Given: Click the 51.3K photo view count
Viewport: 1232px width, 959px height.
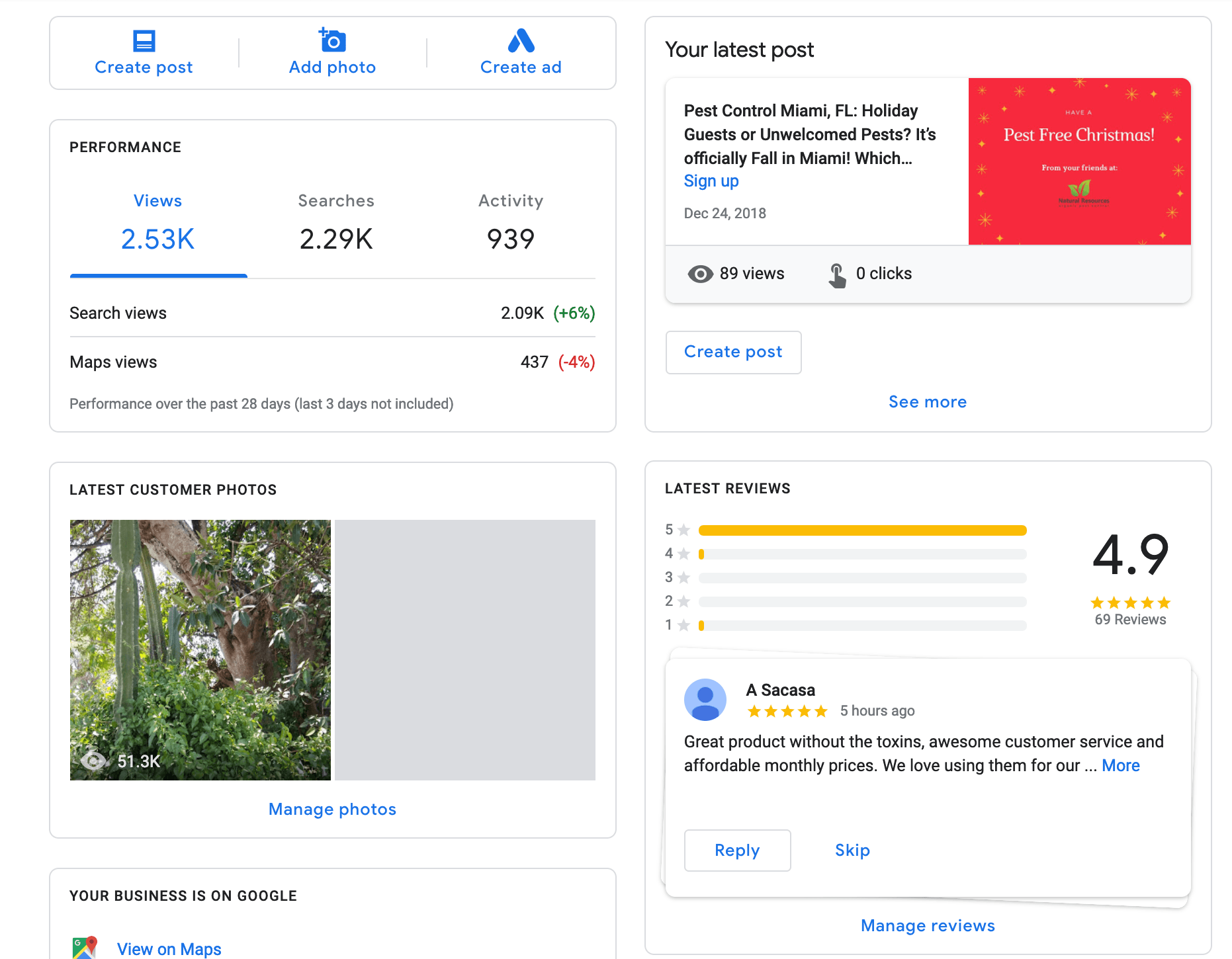Looking at the screenshot, I should pos(138,761).
